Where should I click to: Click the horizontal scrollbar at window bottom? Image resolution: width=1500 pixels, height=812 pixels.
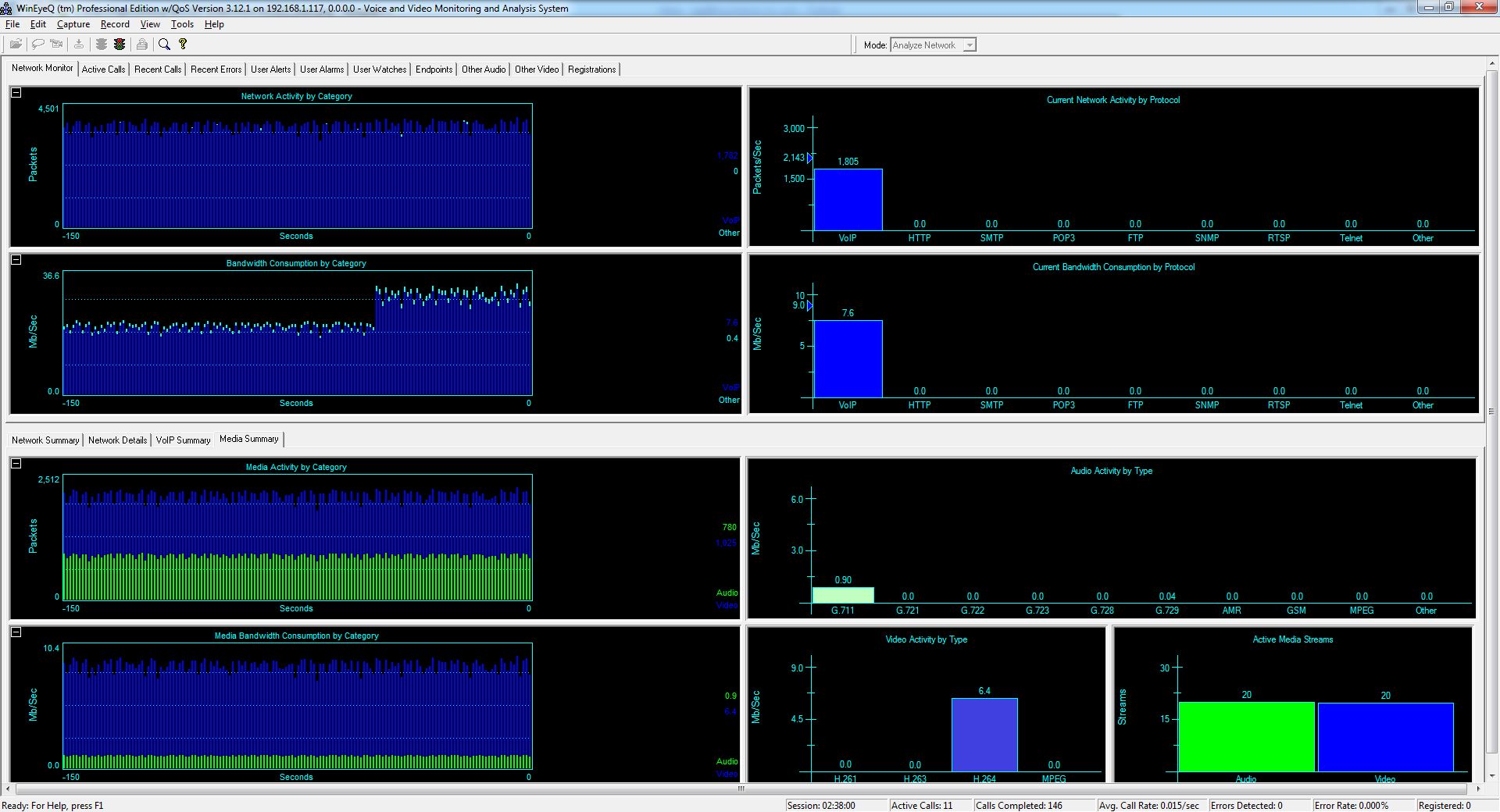pyautogui.click(x=741, y=789)
